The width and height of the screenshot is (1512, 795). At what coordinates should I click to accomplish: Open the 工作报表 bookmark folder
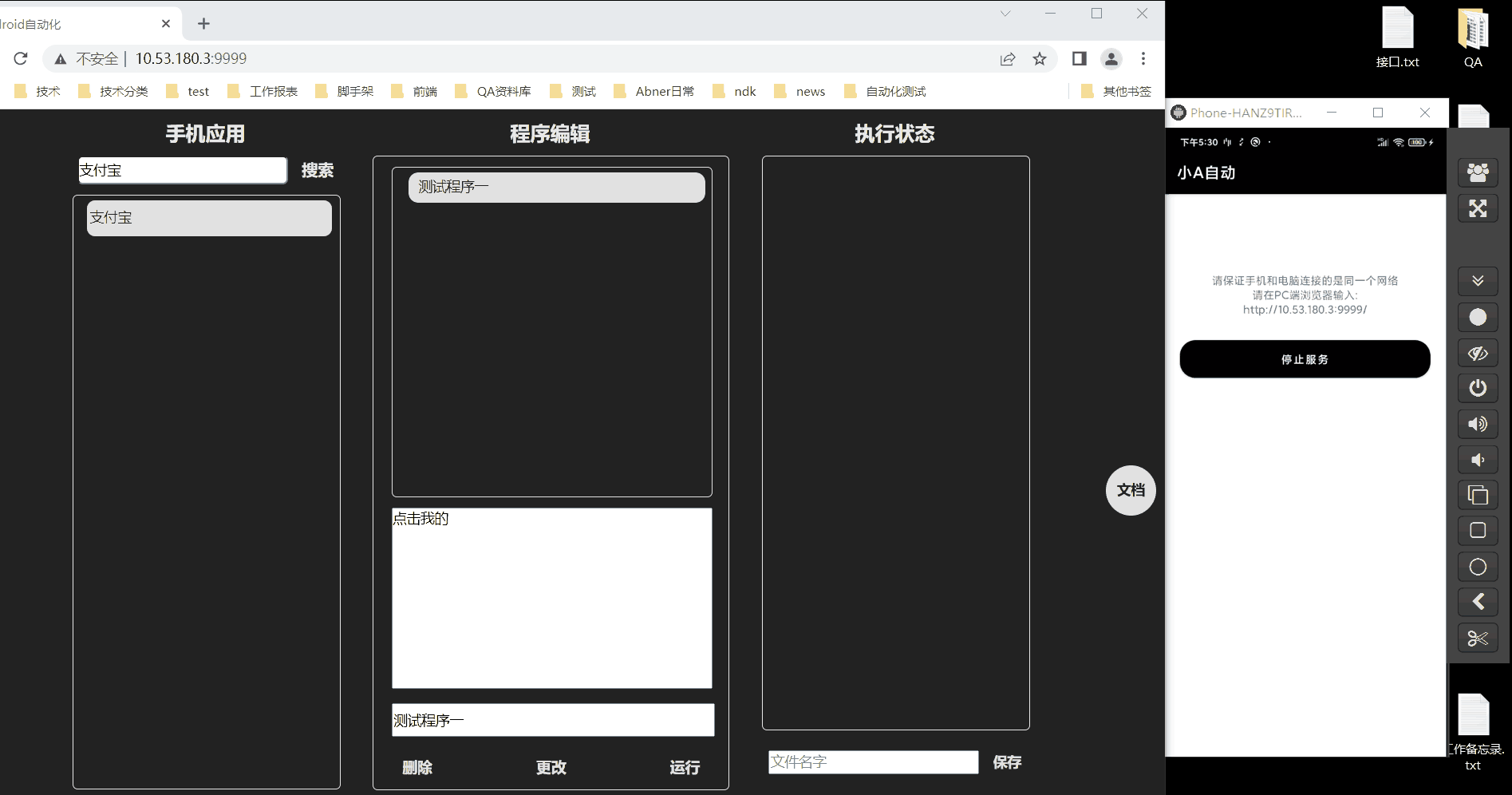[x=263, y=91]
